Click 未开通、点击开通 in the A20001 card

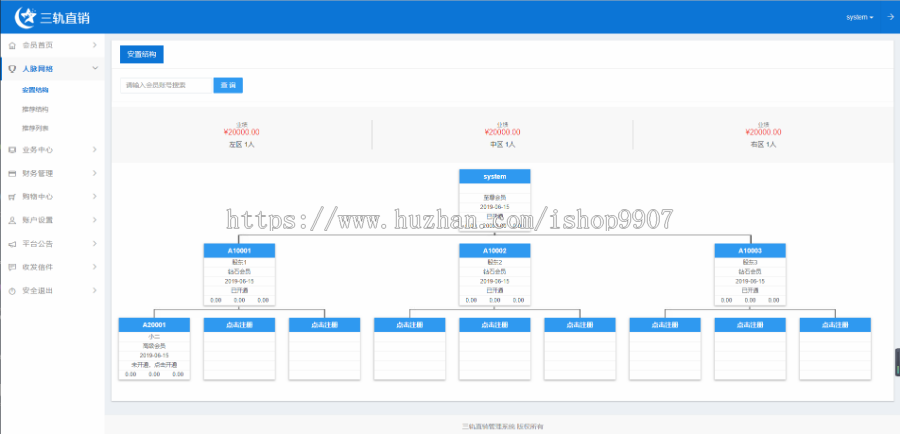(x=154, y=365)
